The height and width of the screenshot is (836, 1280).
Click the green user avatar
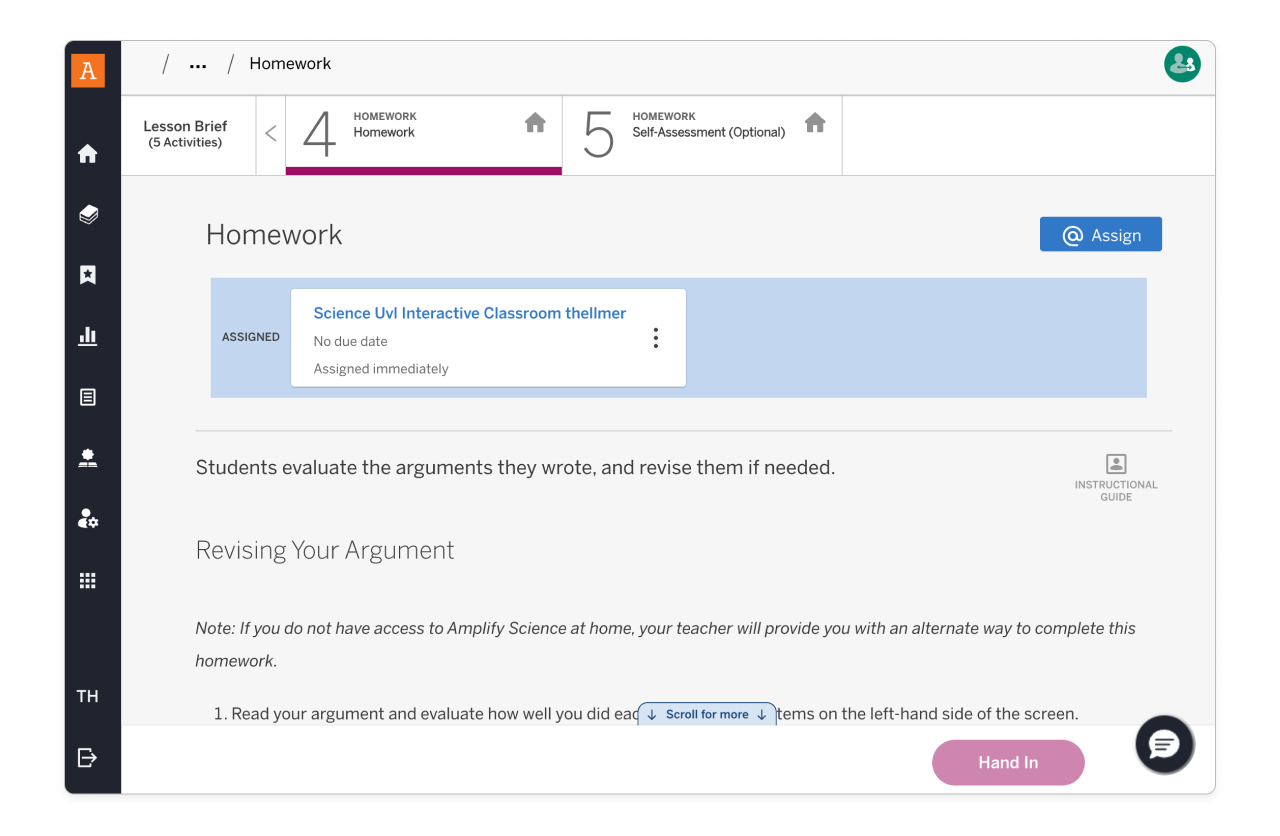tap(1182, 64)
